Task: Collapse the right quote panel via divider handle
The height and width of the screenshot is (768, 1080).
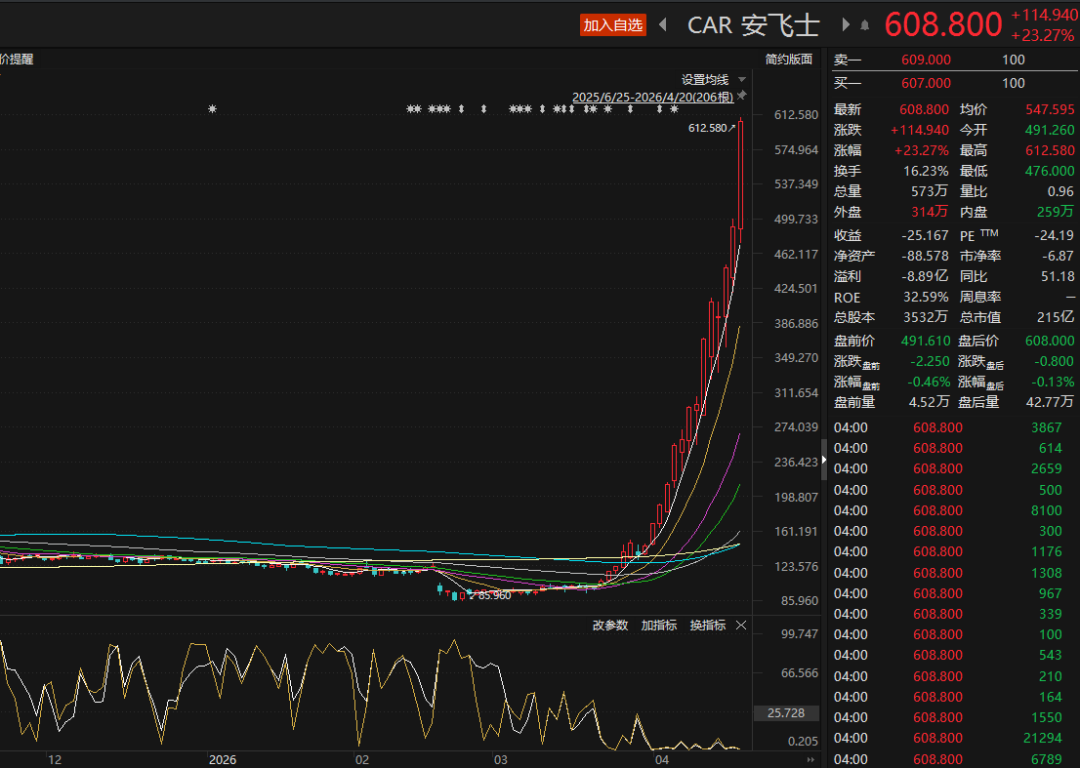Action: [x=824, y=460]
